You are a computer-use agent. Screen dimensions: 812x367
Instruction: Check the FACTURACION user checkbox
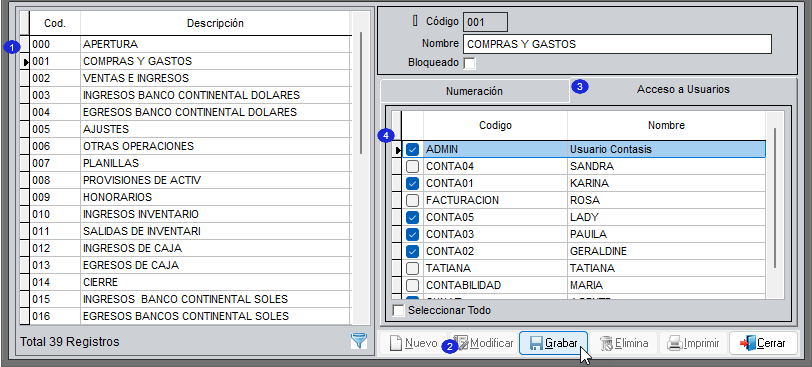pyautogui.click(x=412, y=200)
